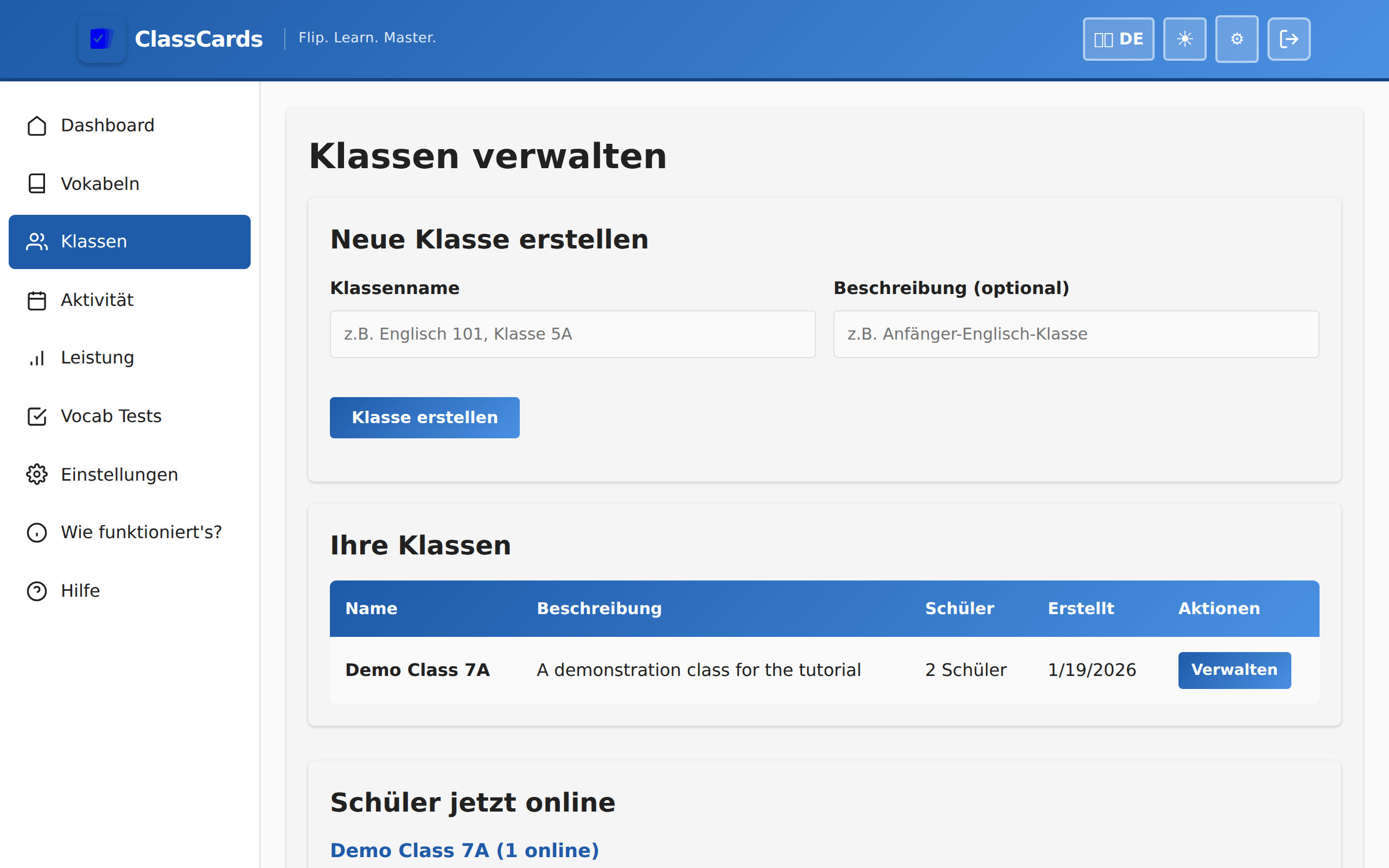Focus the Klassenname input field

point(572,334)
